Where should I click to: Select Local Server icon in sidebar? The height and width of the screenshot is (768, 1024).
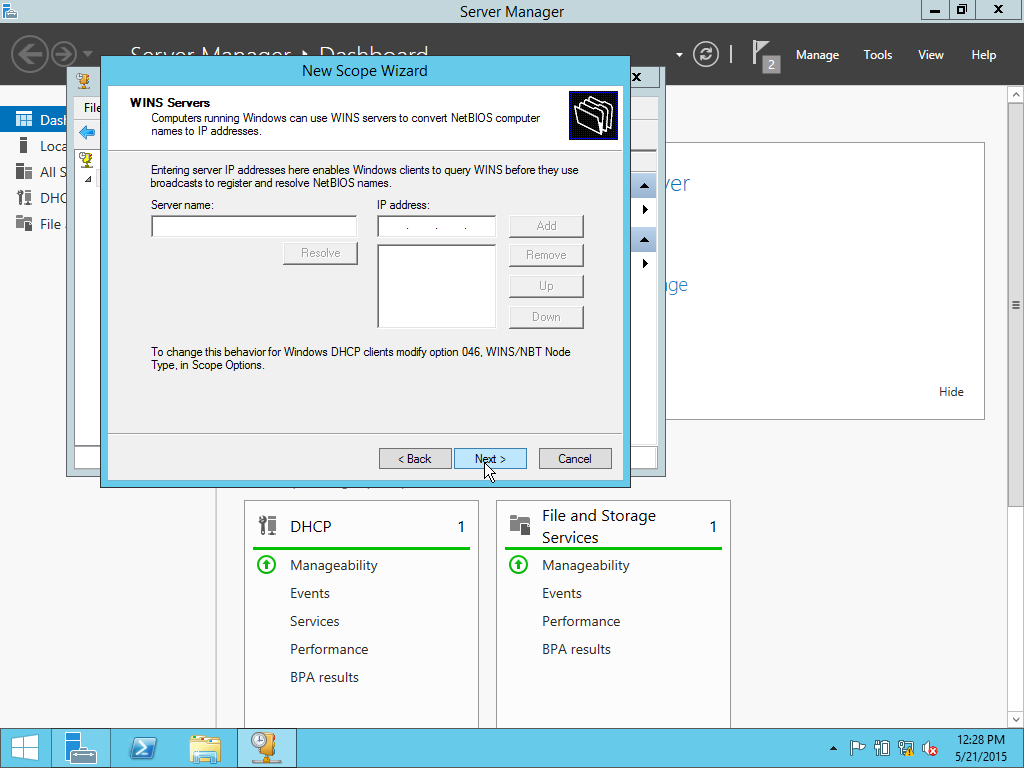coord(24,146)
